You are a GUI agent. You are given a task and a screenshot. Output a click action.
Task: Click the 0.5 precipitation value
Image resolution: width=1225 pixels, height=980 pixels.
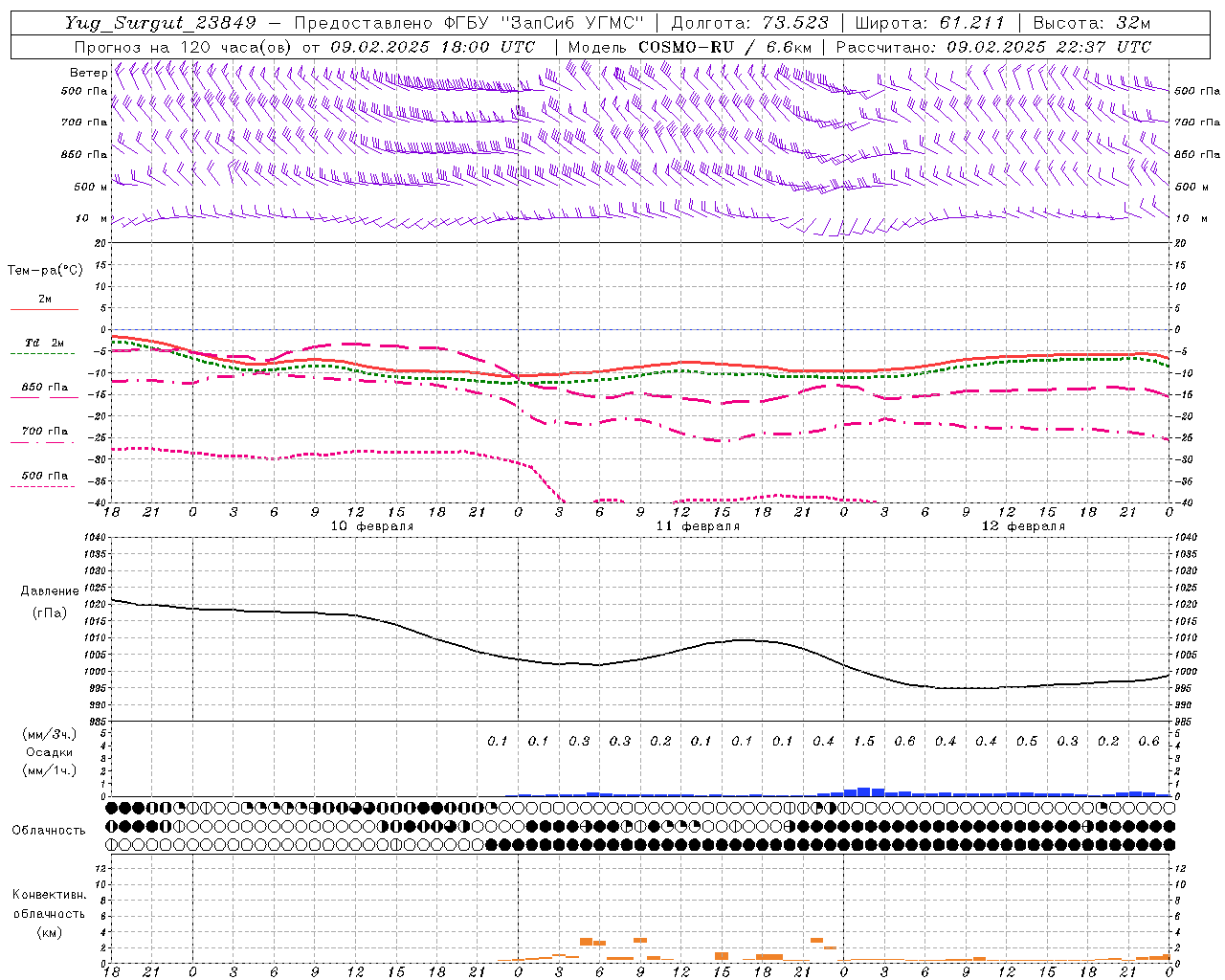click(x=1026, y=742)
